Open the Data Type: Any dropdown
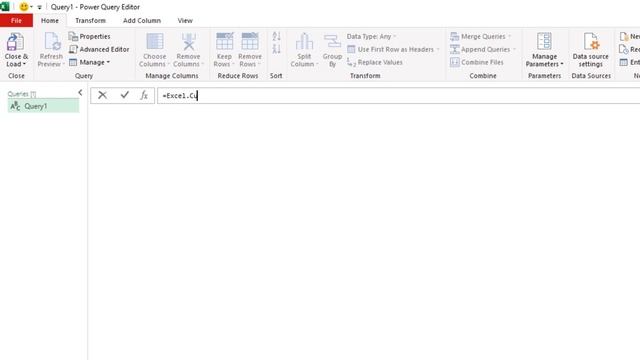Image resolution: width=640 pixels, height=360 pixels. 371,36
